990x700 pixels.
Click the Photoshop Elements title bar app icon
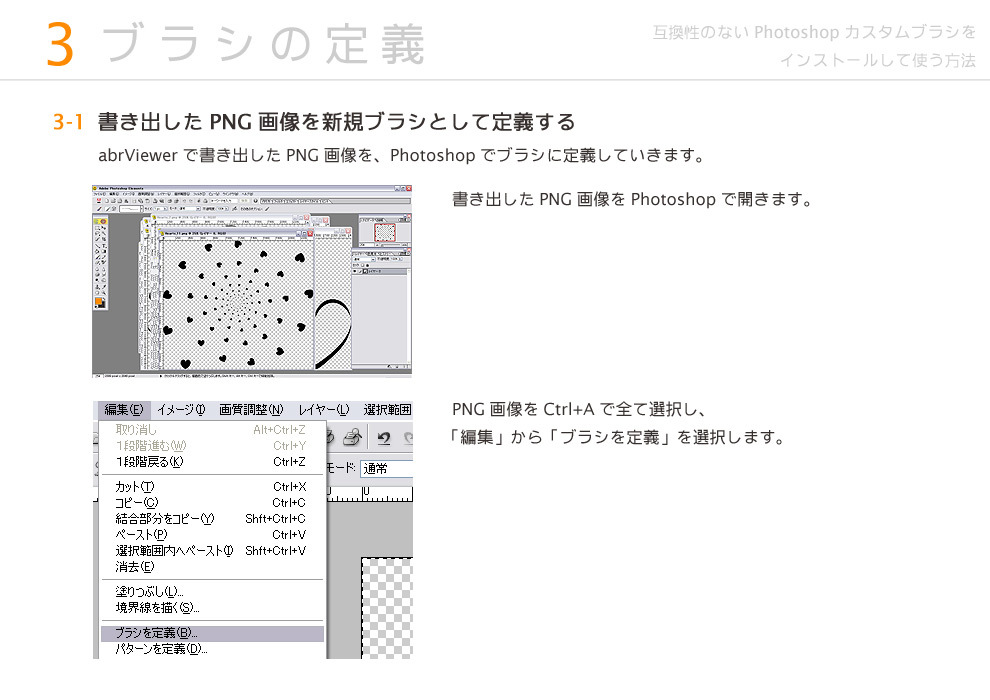pos(96,188)
